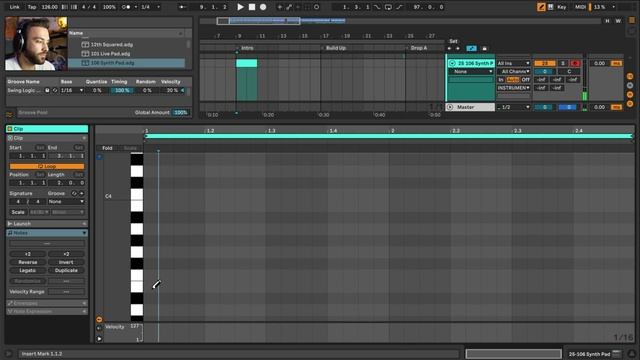Click the Capture MIDI circle icon
640x360 pixels.
tap(316, 7)
